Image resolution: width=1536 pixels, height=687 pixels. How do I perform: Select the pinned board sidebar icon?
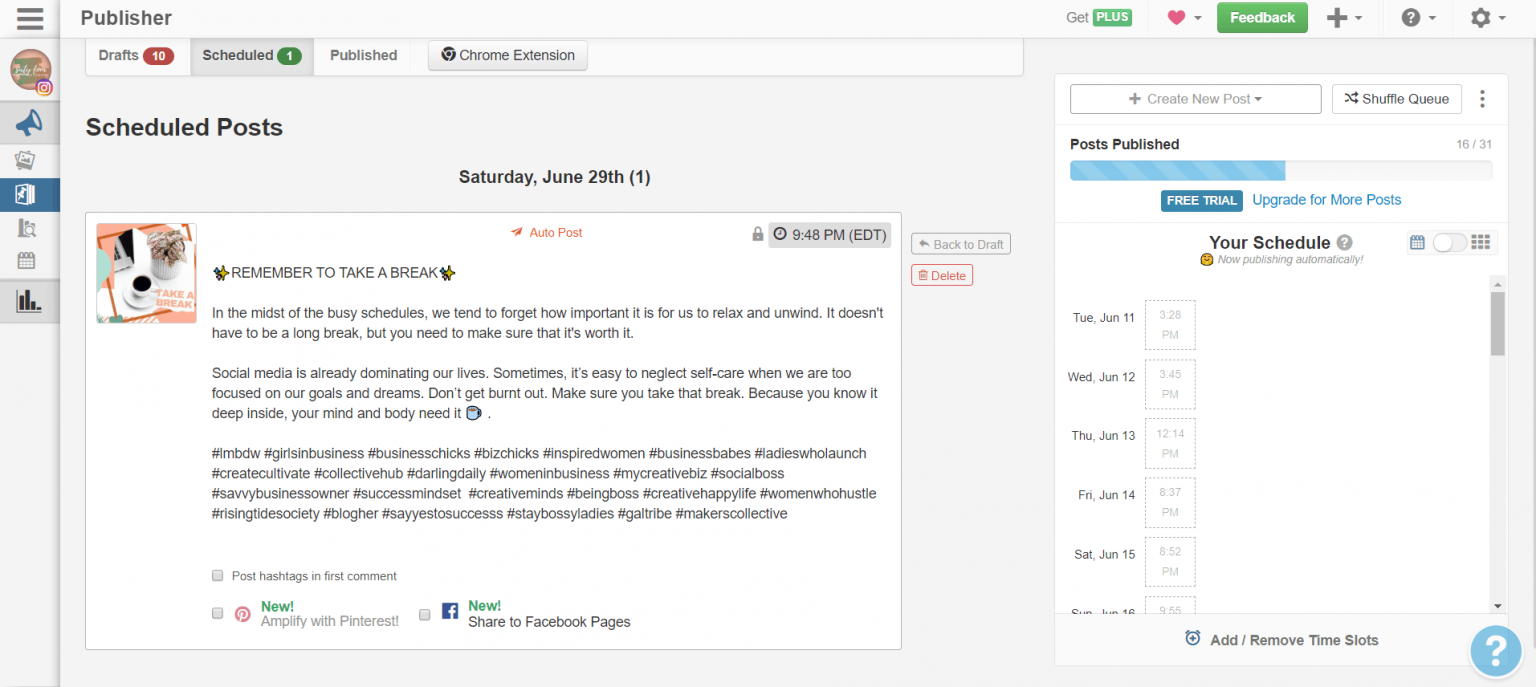27,194
